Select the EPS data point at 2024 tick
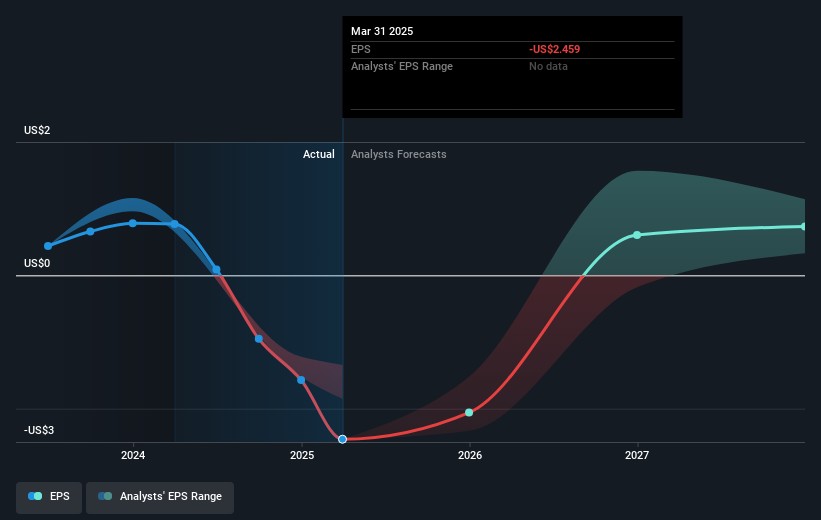 [132, 223]
